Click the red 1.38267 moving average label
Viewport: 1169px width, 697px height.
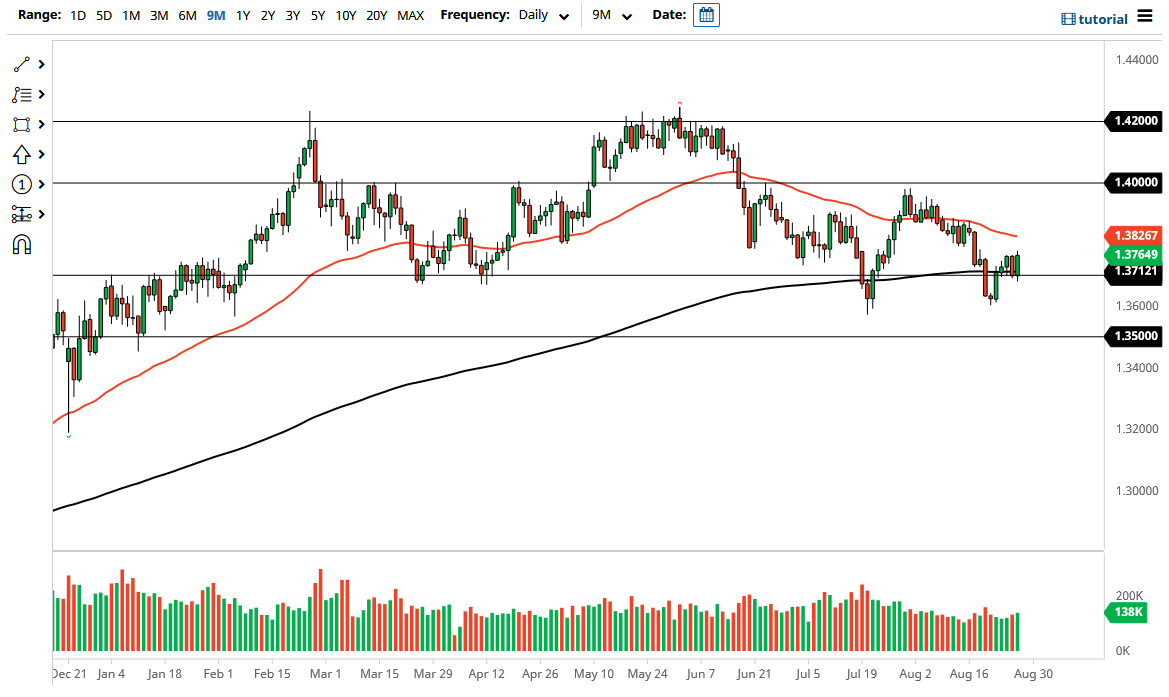pos(1135,236)
